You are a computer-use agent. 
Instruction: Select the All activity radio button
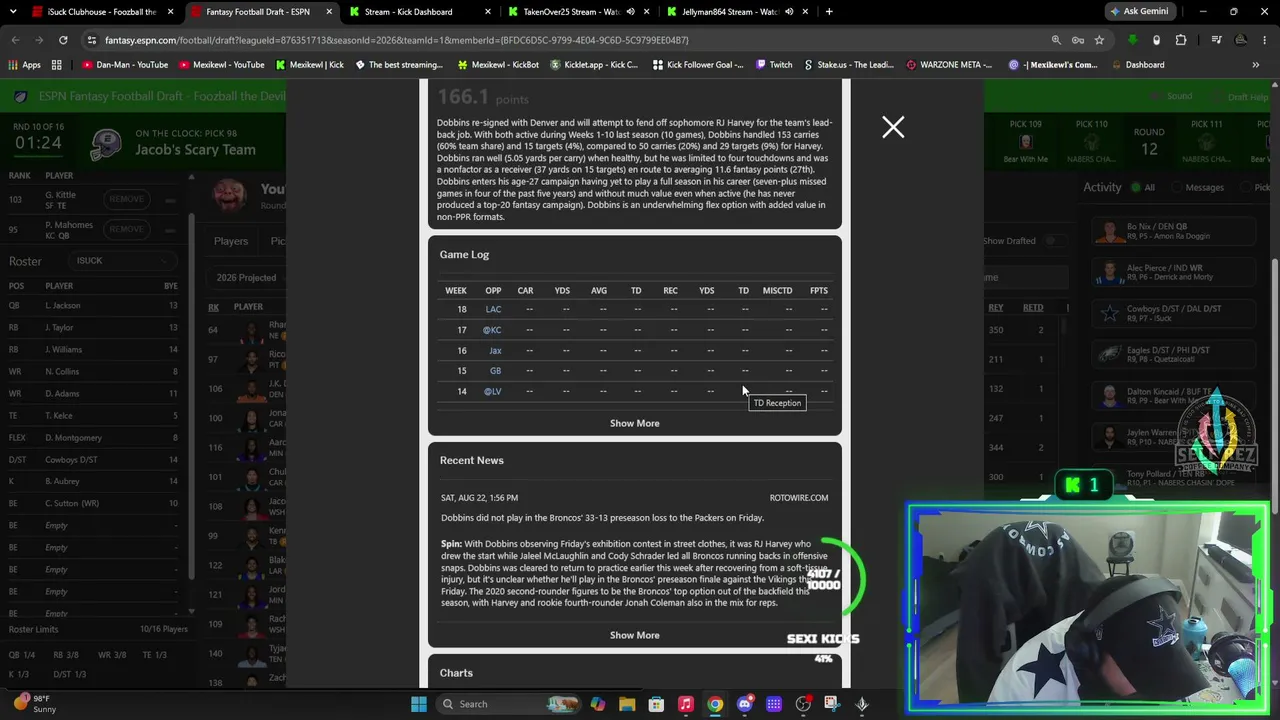[x=1136, y=187]
